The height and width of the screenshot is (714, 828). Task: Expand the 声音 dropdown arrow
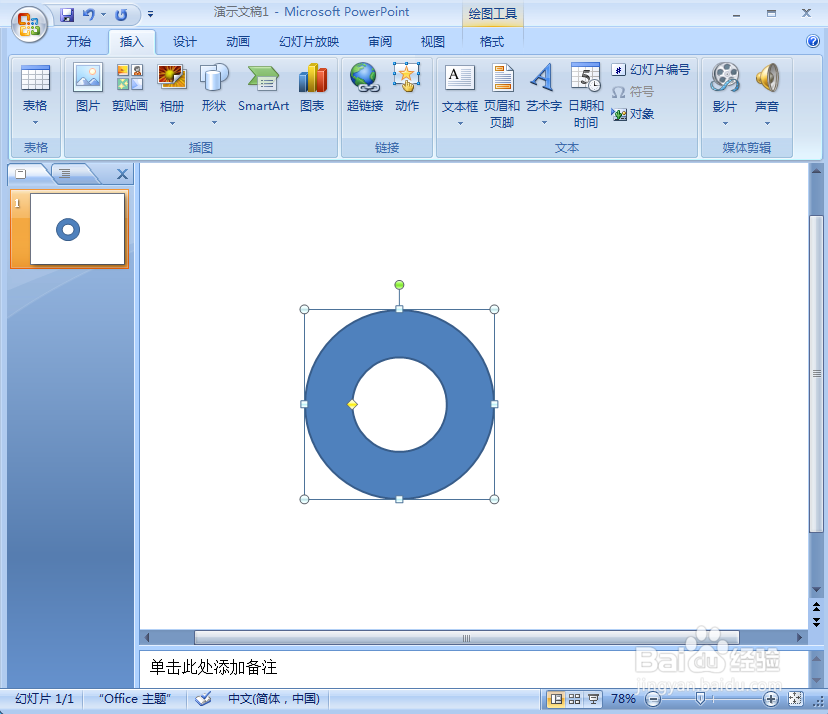click(x=767, y=124)
